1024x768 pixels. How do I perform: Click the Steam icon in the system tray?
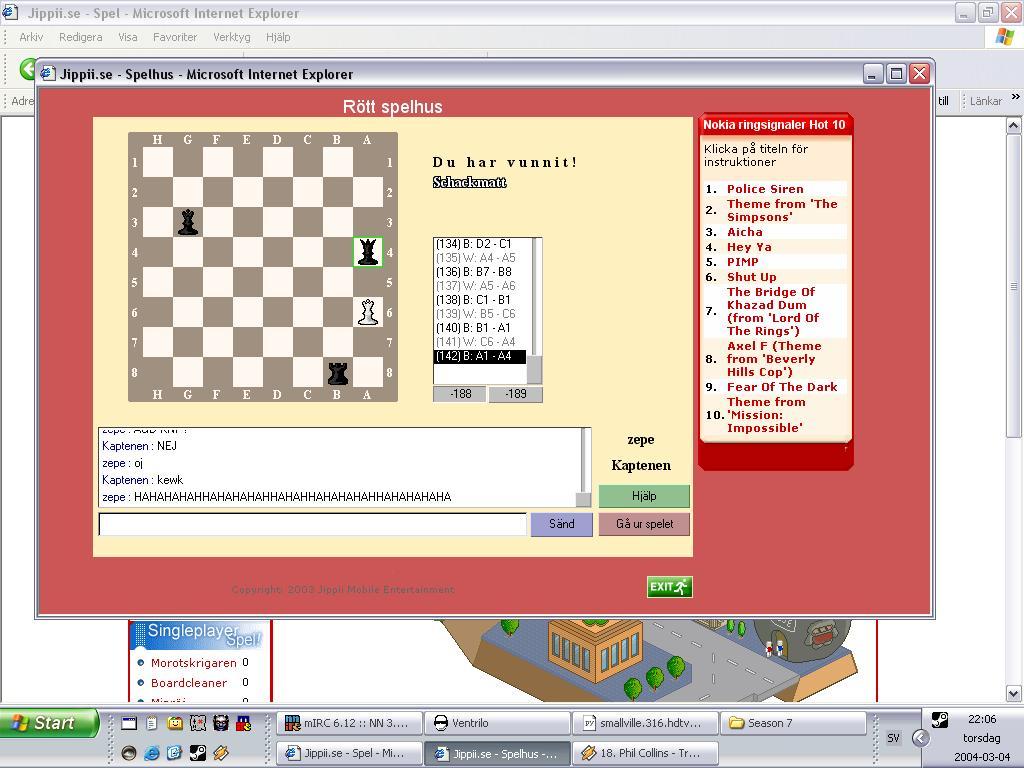pyautogui.click(x=940, y=720)
